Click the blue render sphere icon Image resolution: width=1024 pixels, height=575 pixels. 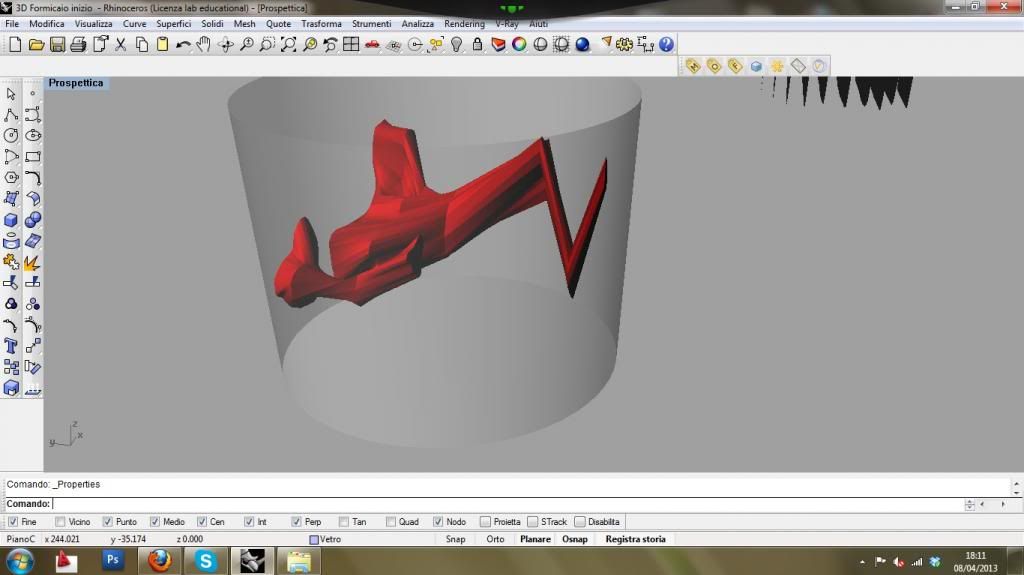pos(583,44)
